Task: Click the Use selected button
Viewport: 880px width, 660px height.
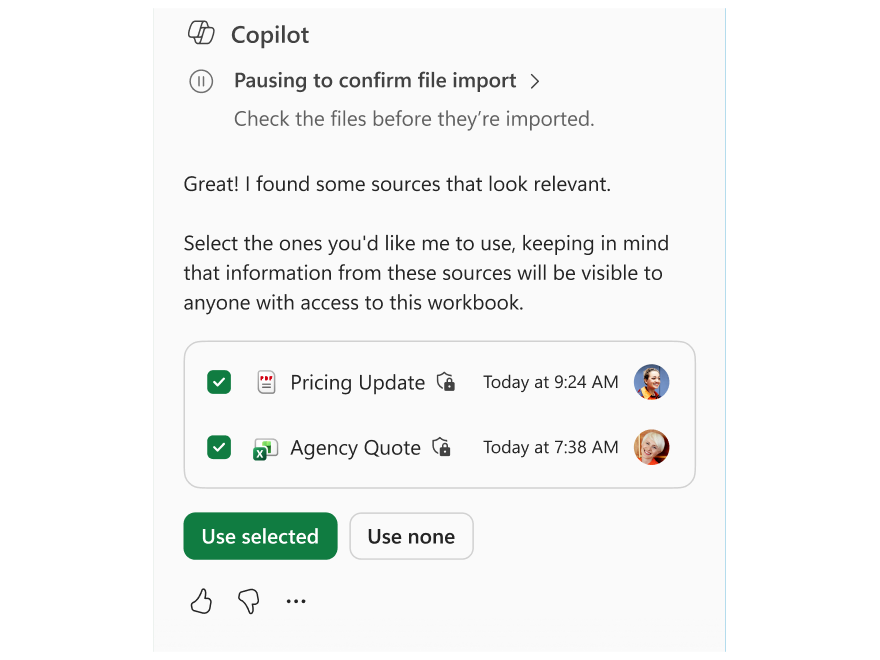Action: (260, 536)
